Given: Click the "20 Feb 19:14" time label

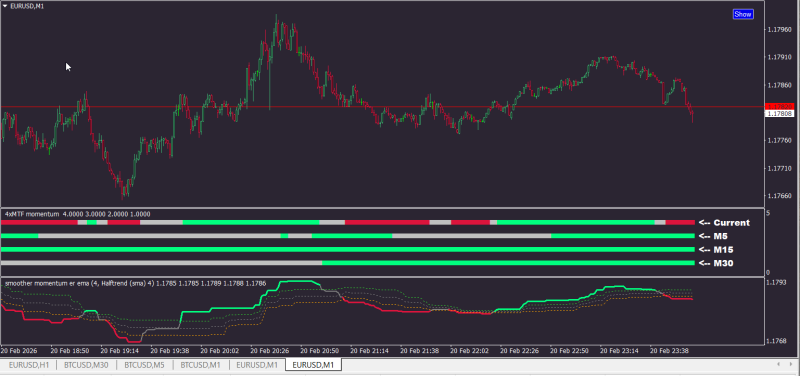Looking at the screenshot, I should coord(120,351).
